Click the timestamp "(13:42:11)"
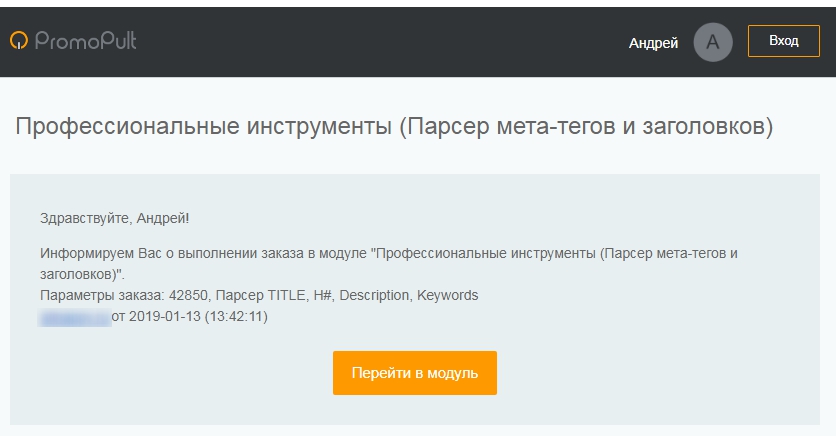 (235, 317)
